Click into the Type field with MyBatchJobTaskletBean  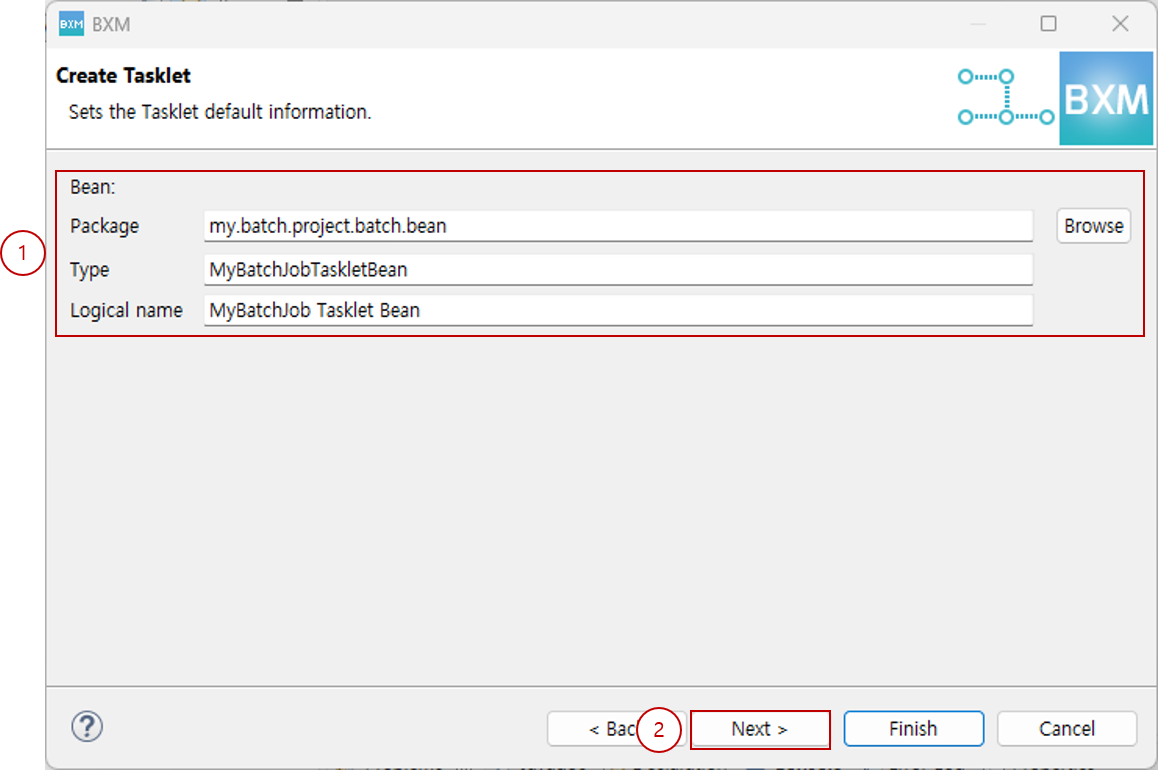tap(617, 270)
